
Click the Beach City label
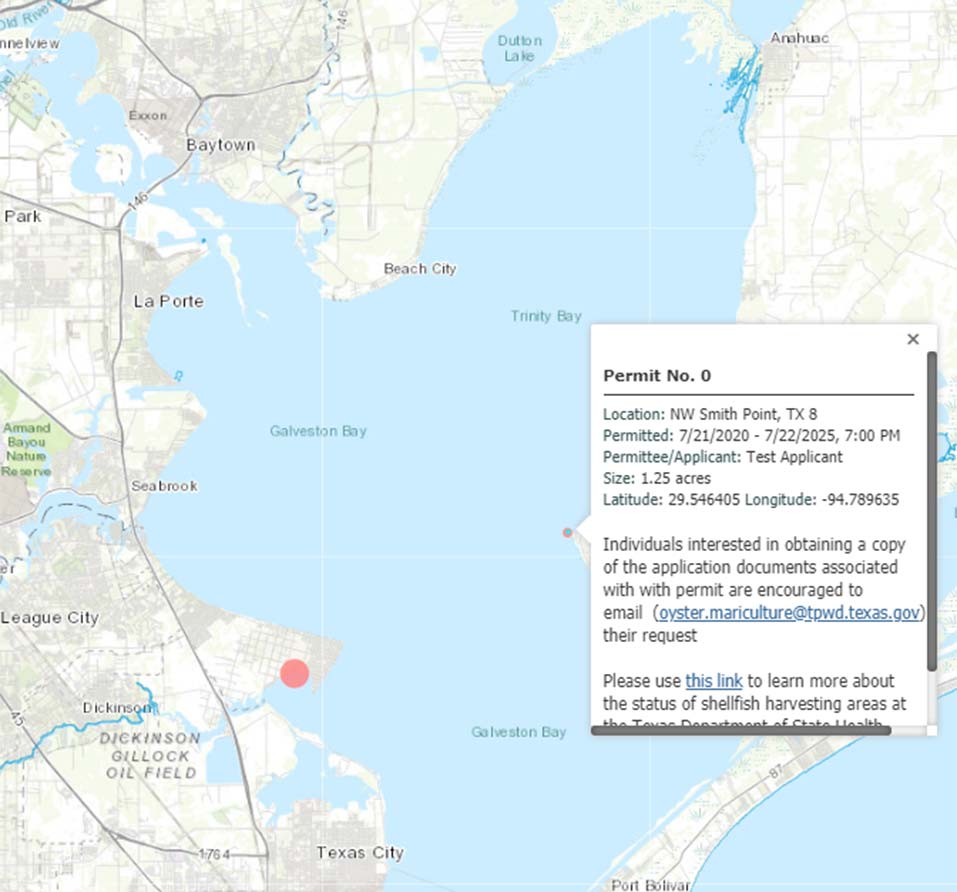(x=420, y=268)
